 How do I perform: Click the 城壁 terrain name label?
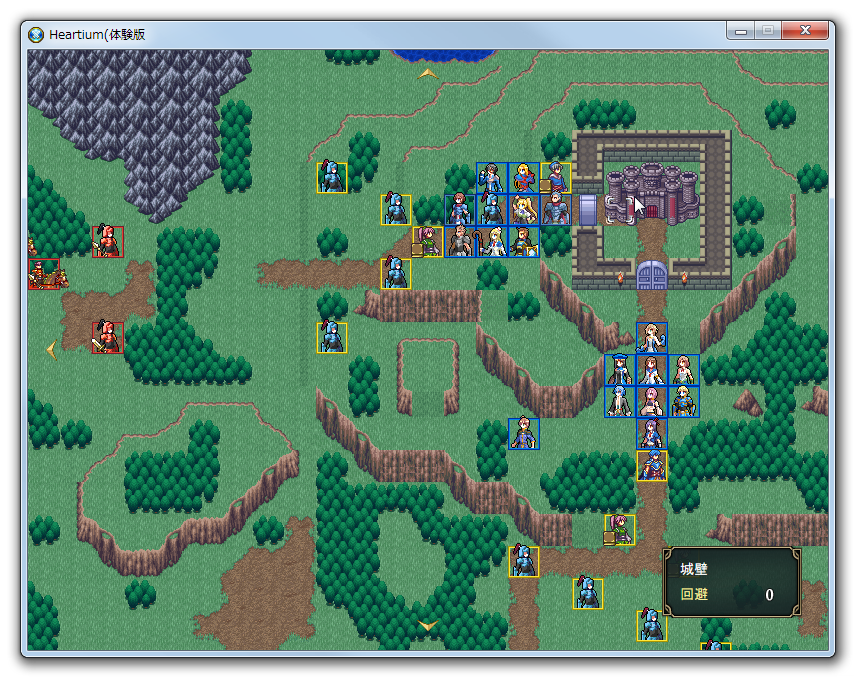(x=694, y=569)
